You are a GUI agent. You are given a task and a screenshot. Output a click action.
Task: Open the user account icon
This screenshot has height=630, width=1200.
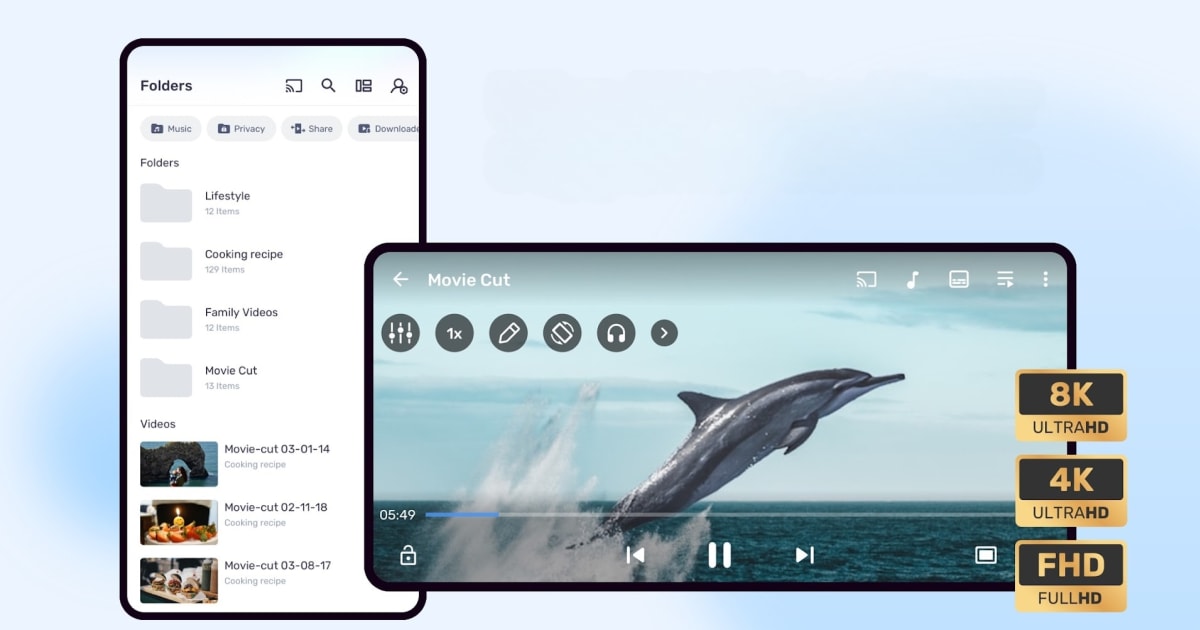(398, 87)
